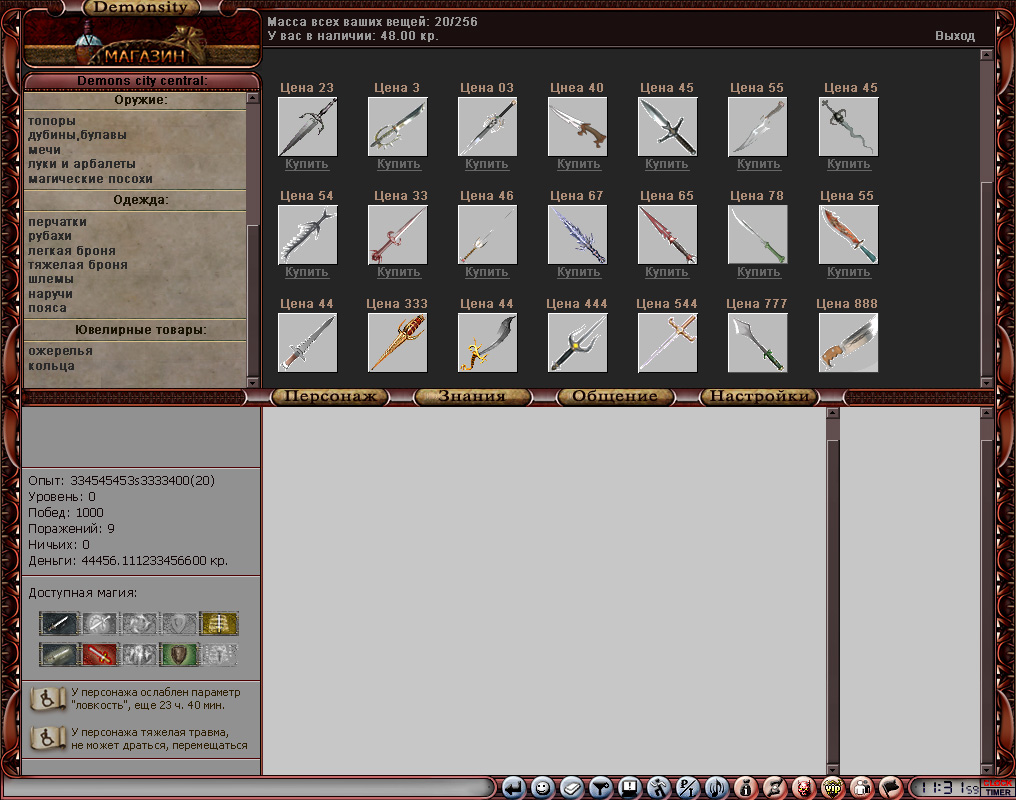Click Купить under the Цнеа 40 dagger
The width and height of the screenshot is (1016, 800).
pos(579,164)
